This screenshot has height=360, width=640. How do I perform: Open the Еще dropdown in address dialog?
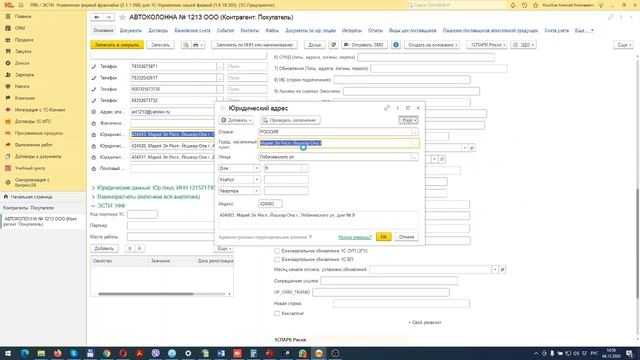click(x=408, y=120)
